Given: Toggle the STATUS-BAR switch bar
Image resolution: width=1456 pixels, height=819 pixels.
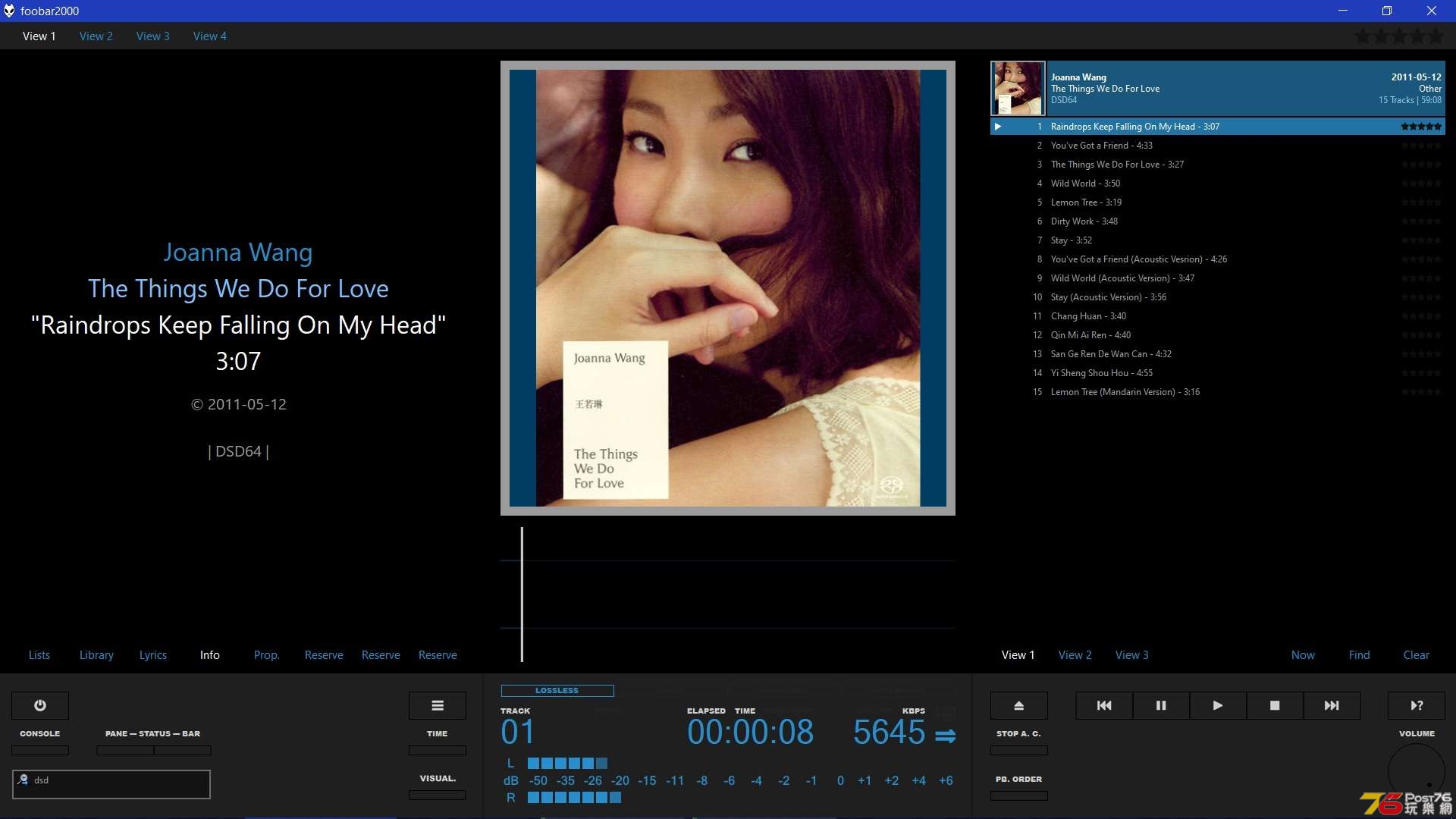Looking at the screenshot, I should 183,750.
